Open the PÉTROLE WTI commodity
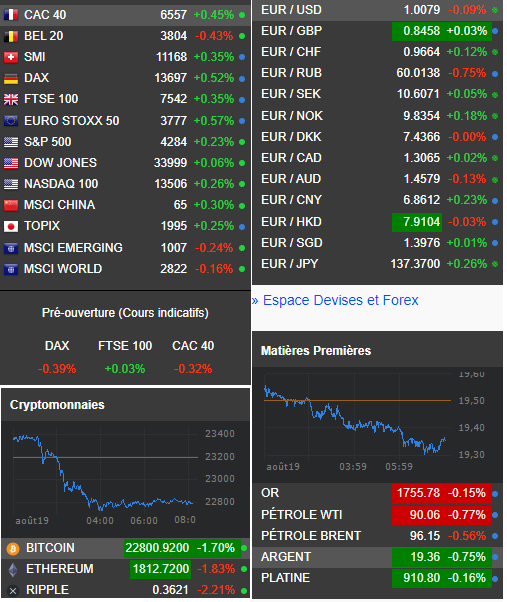 point(302,515)
